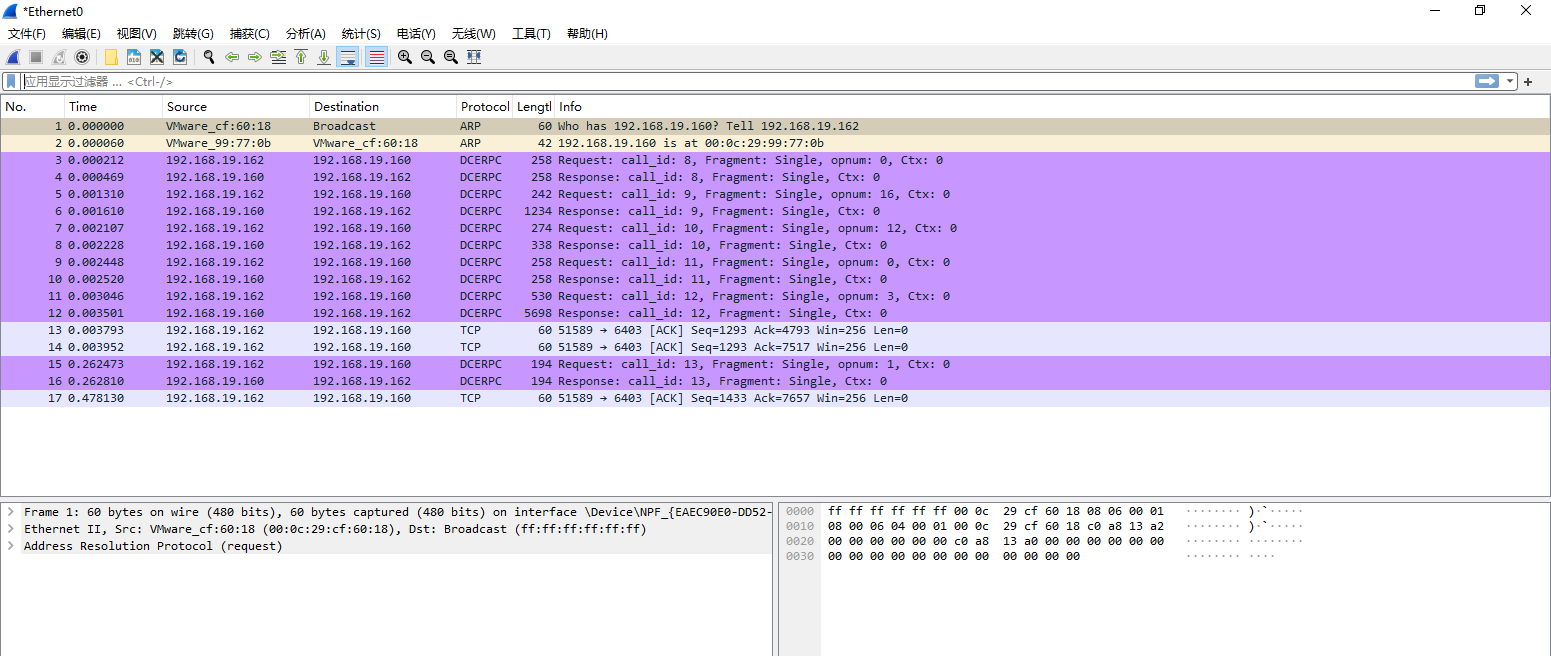Click the plus button to add filter
Image resolution: width=1551 pixels, height=656 pixels.
pyautogui.click(x=1528, y=81)
